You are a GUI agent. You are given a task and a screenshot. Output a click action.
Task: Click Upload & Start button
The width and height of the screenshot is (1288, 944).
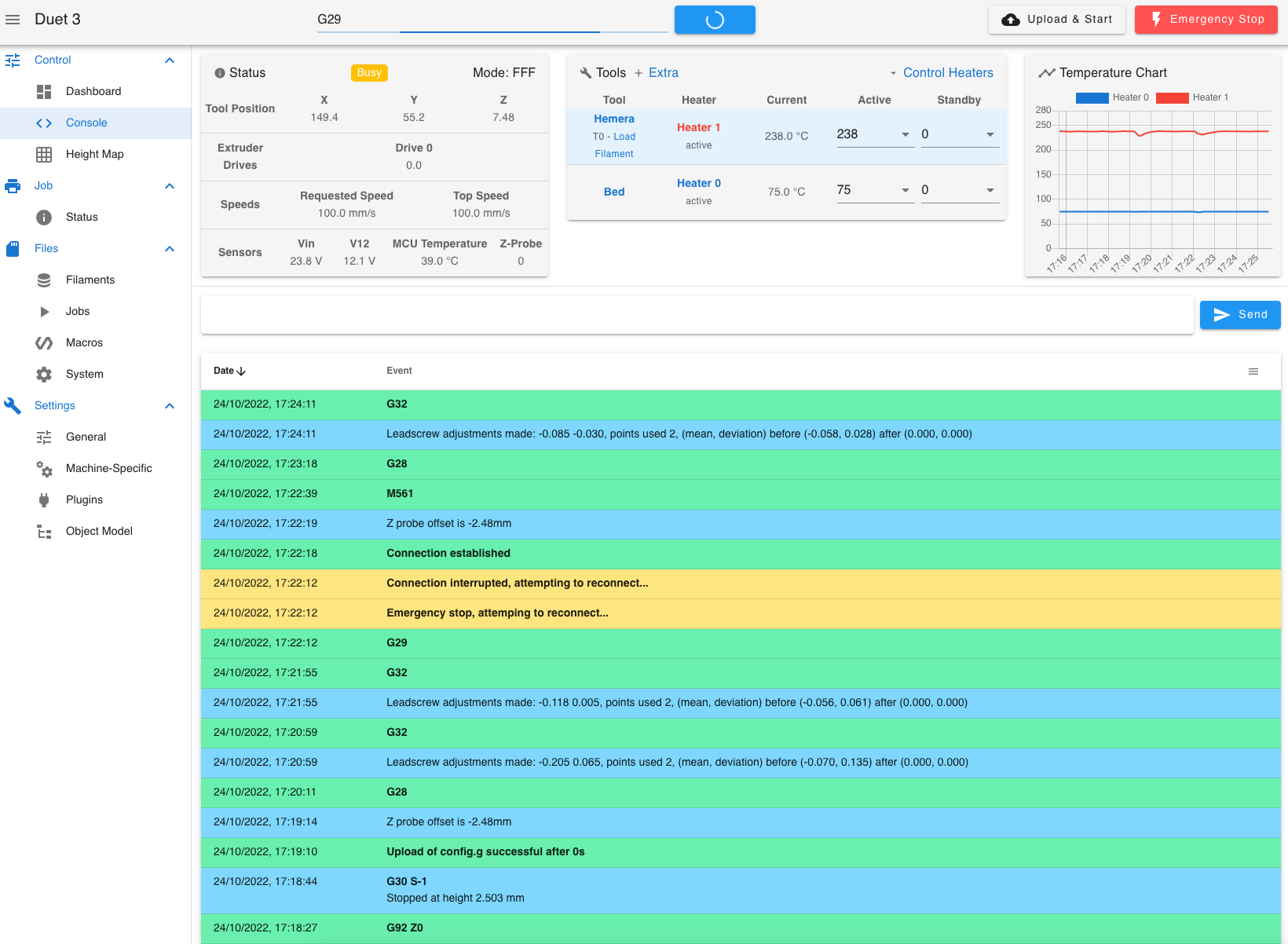1056,20
